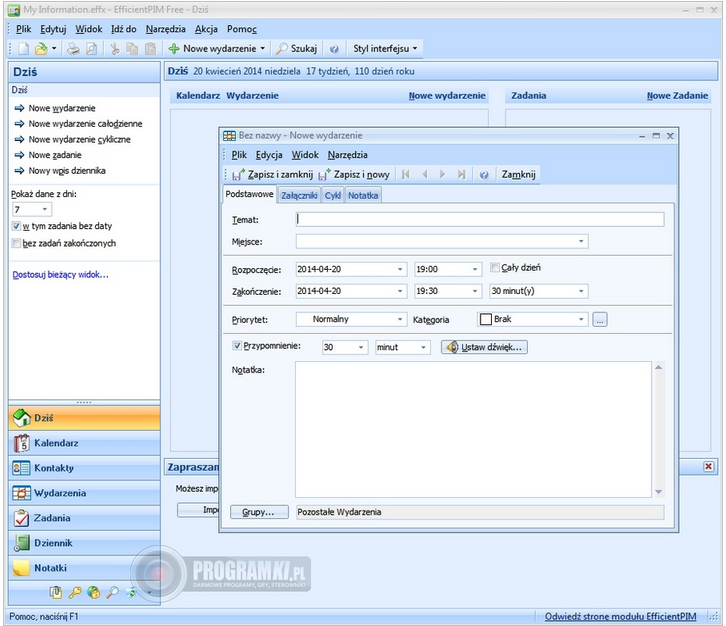
Task: Open Zadania module in navigation pane
Action: [x=84, y=518]
